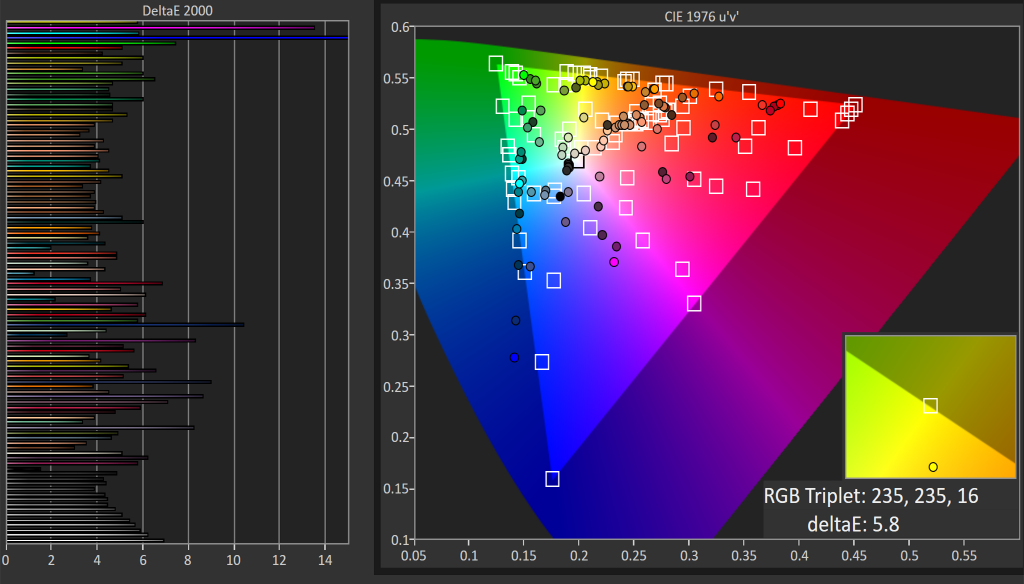Click the 10 label on DeltaE axis
1024x584 pixels.
(234, 560)
